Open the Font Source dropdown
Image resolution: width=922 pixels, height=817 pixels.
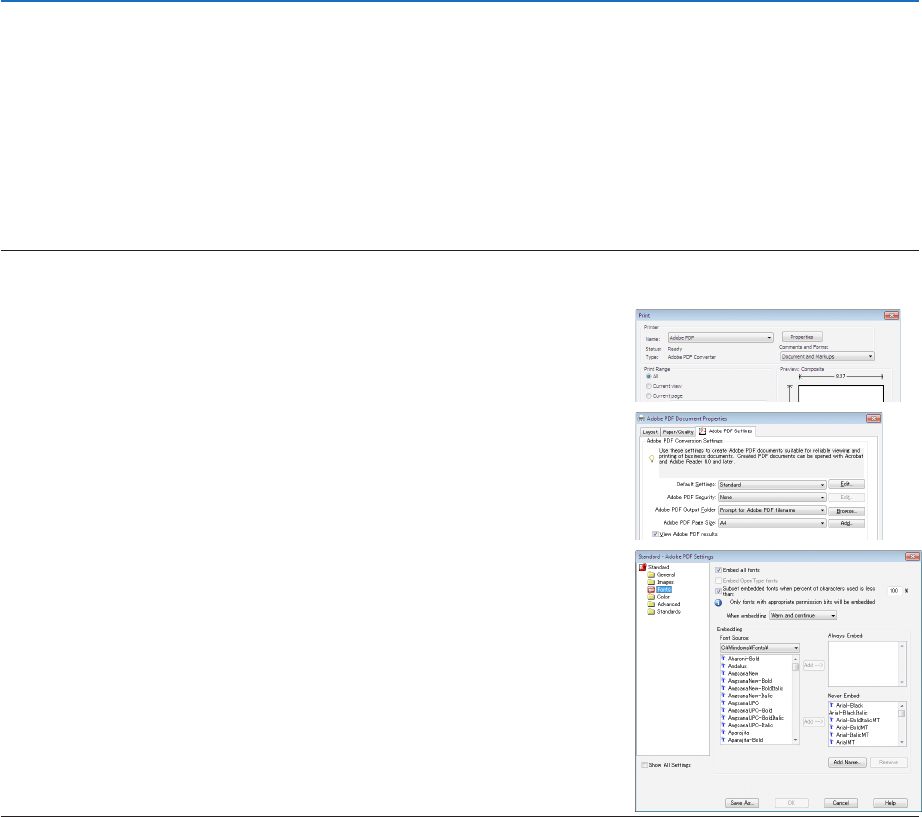pos(760,648)
